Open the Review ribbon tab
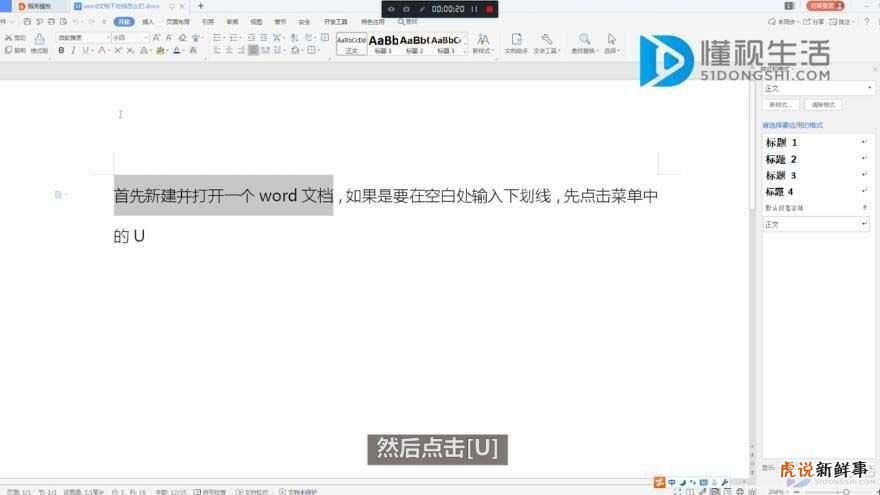The image size is (880, 495). click(x=232, y=22)
